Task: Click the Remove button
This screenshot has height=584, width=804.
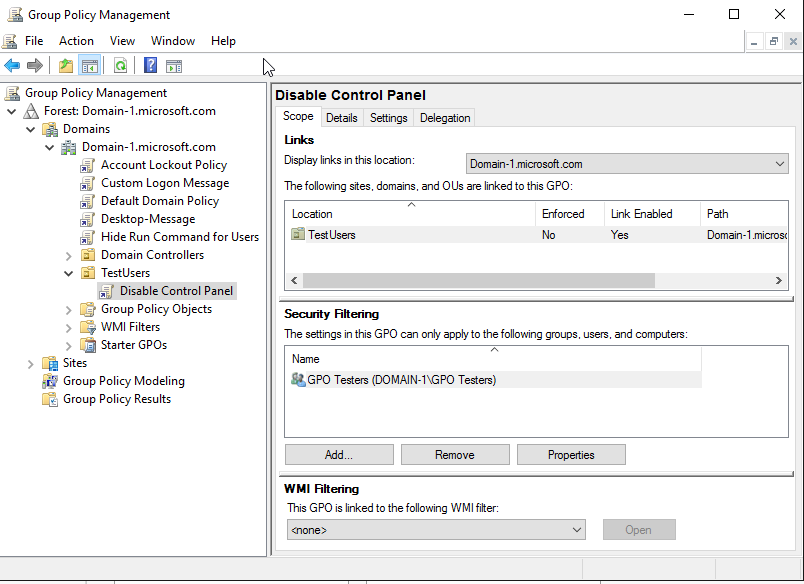Action: coord(455,455)
